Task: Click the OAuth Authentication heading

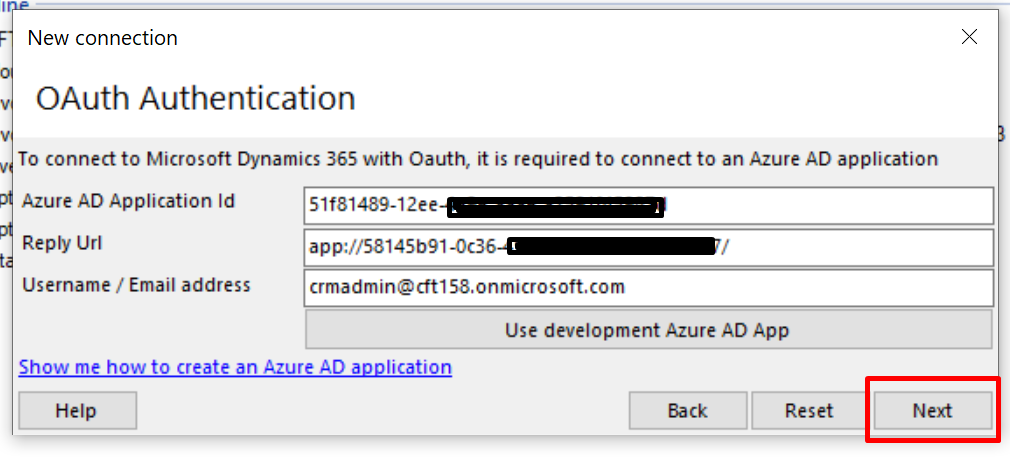Action: click(x=195, y=99)
